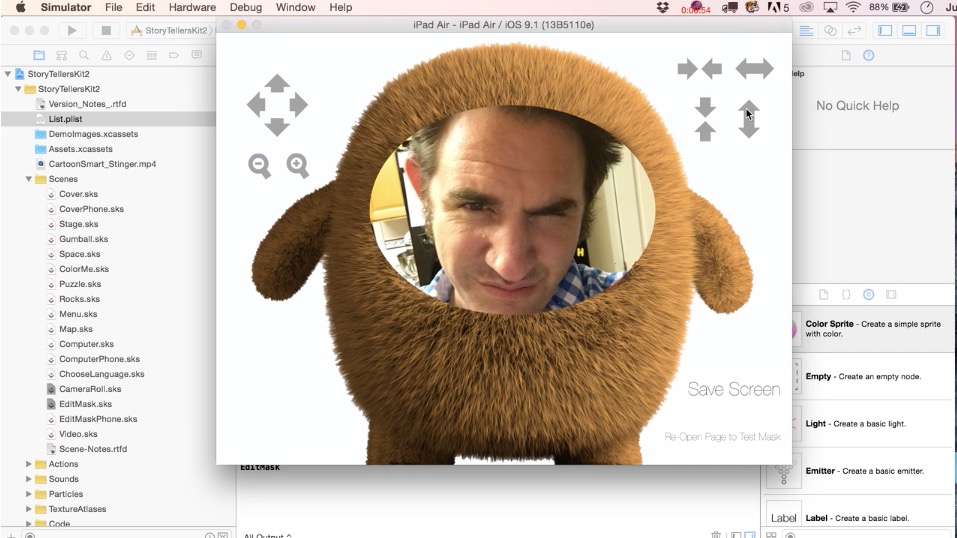This screenshot has width=957, height=538.
Task: Open the Find navigator search icon
Action: [85, 55]
